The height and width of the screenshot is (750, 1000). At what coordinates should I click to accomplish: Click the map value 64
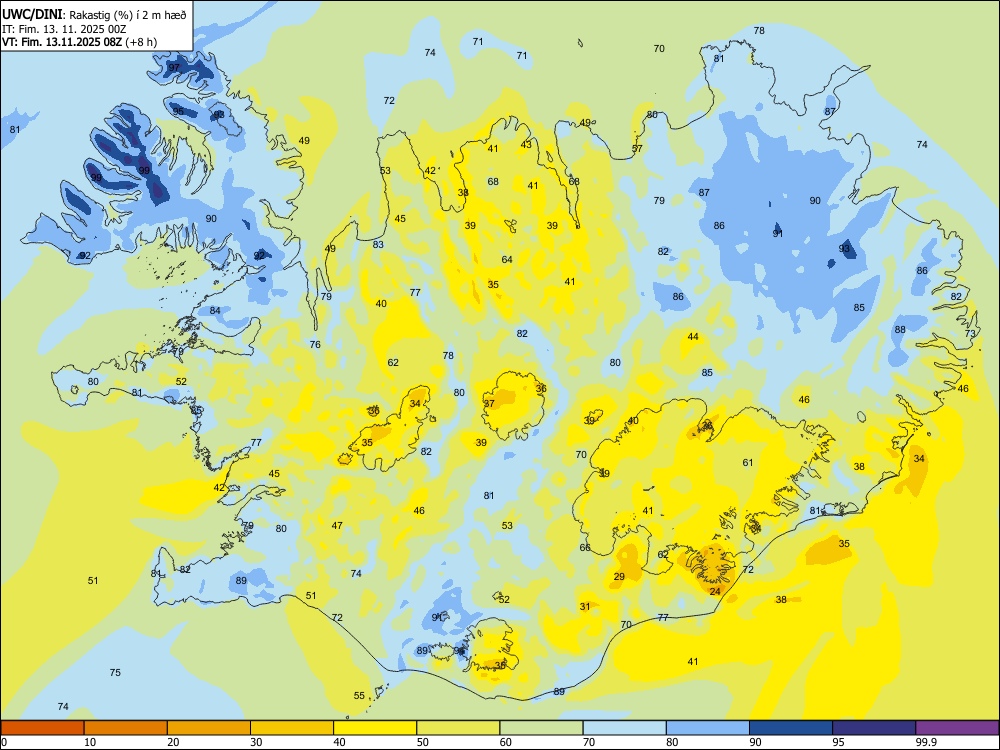tap(507, 259)
